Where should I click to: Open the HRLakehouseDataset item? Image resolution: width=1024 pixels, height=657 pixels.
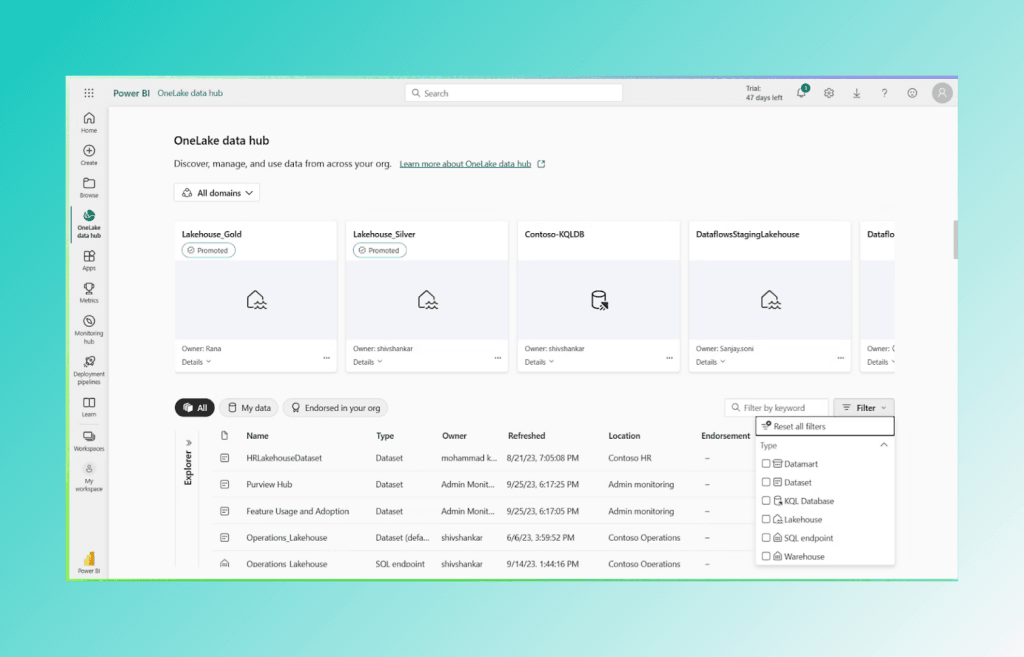point(284,458)
